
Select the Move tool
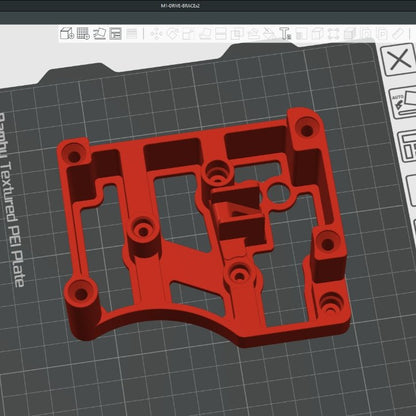coord(156,34)
